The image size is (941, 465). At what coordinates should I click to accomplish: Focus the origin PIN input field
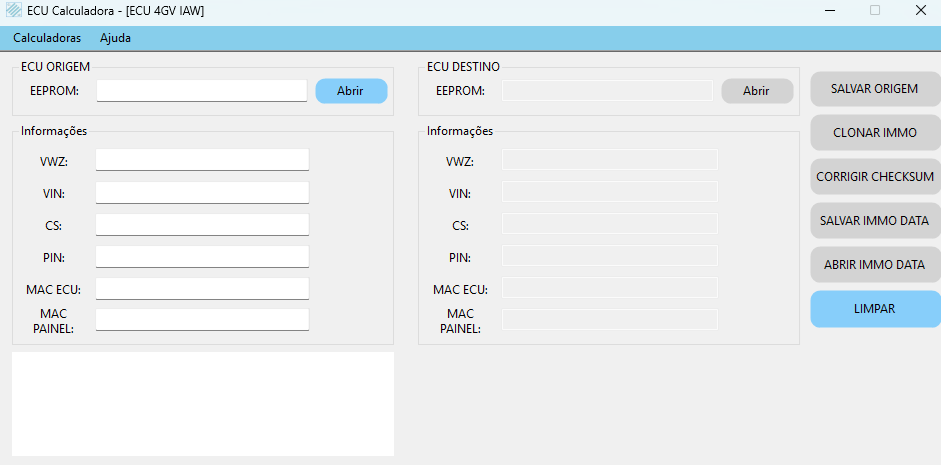202,256
